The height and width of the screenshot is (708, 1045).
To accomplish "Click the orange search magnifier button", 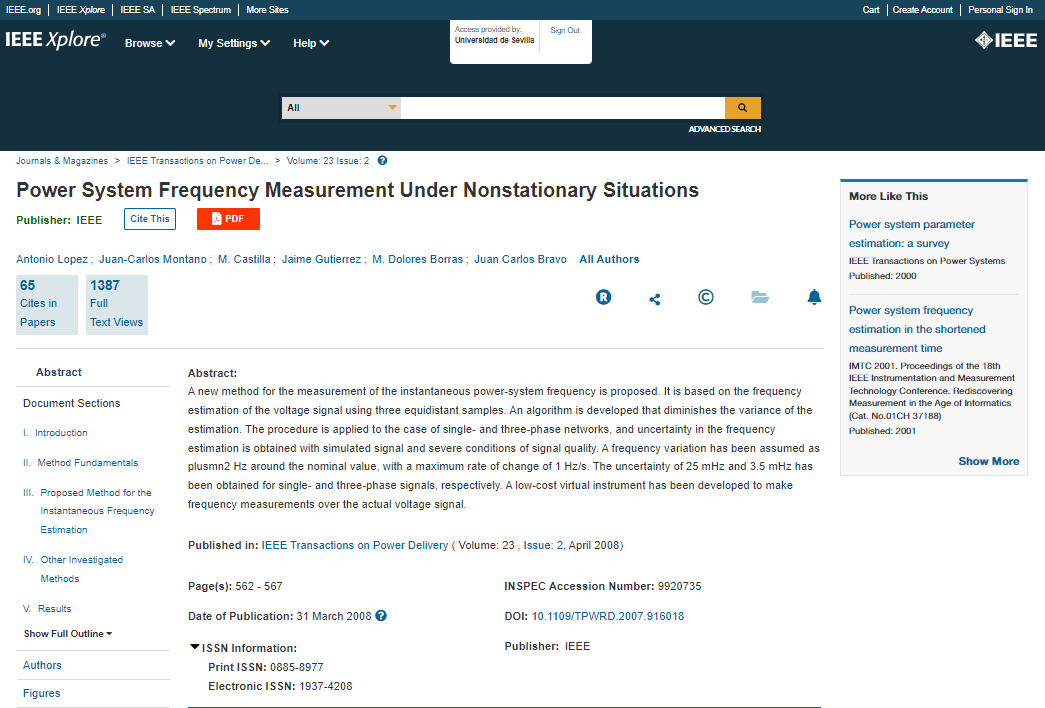I will tap(742, 108).
